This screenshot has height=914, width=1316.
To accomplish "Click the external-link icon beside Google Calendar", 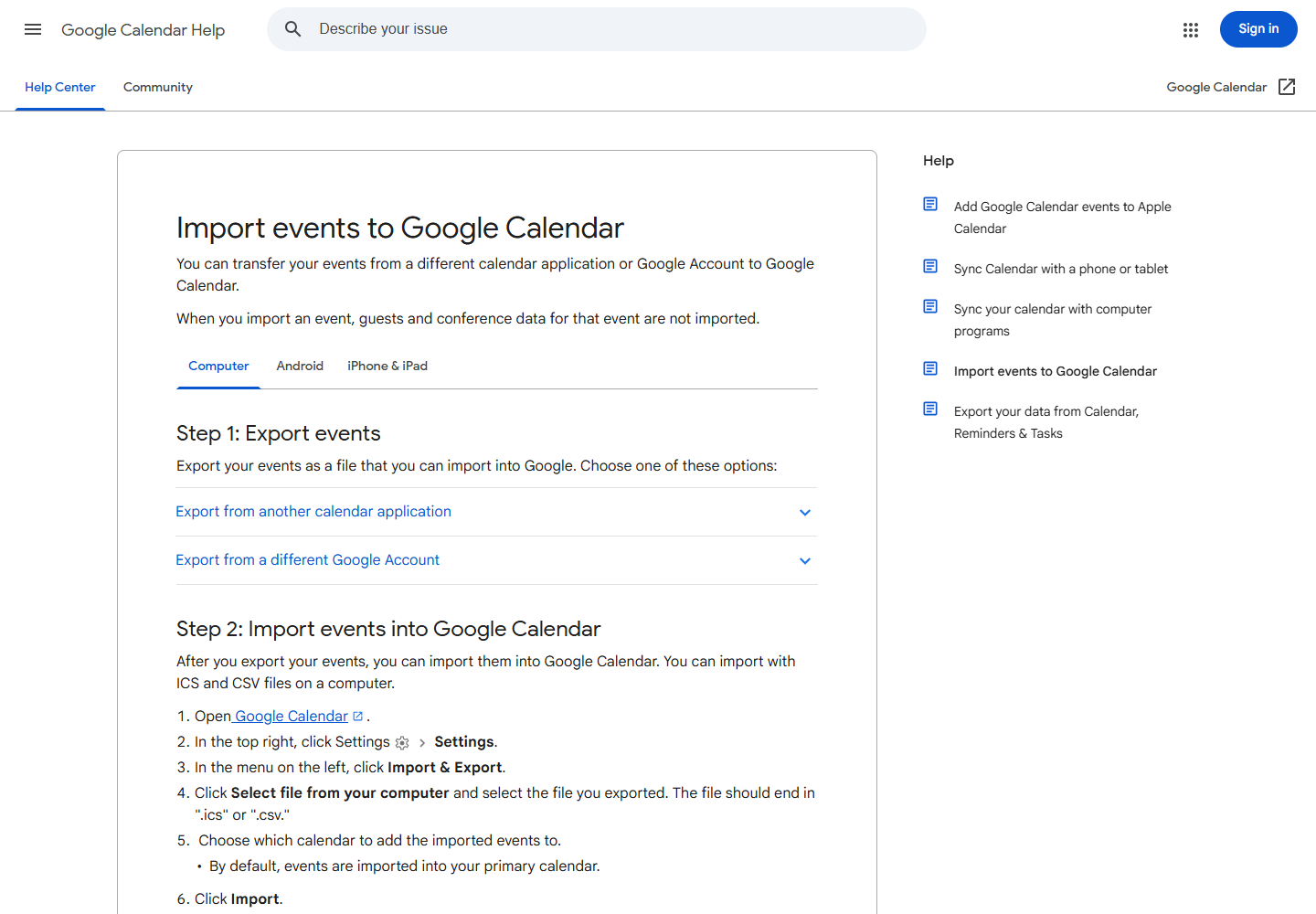I will click(1287, 87).
